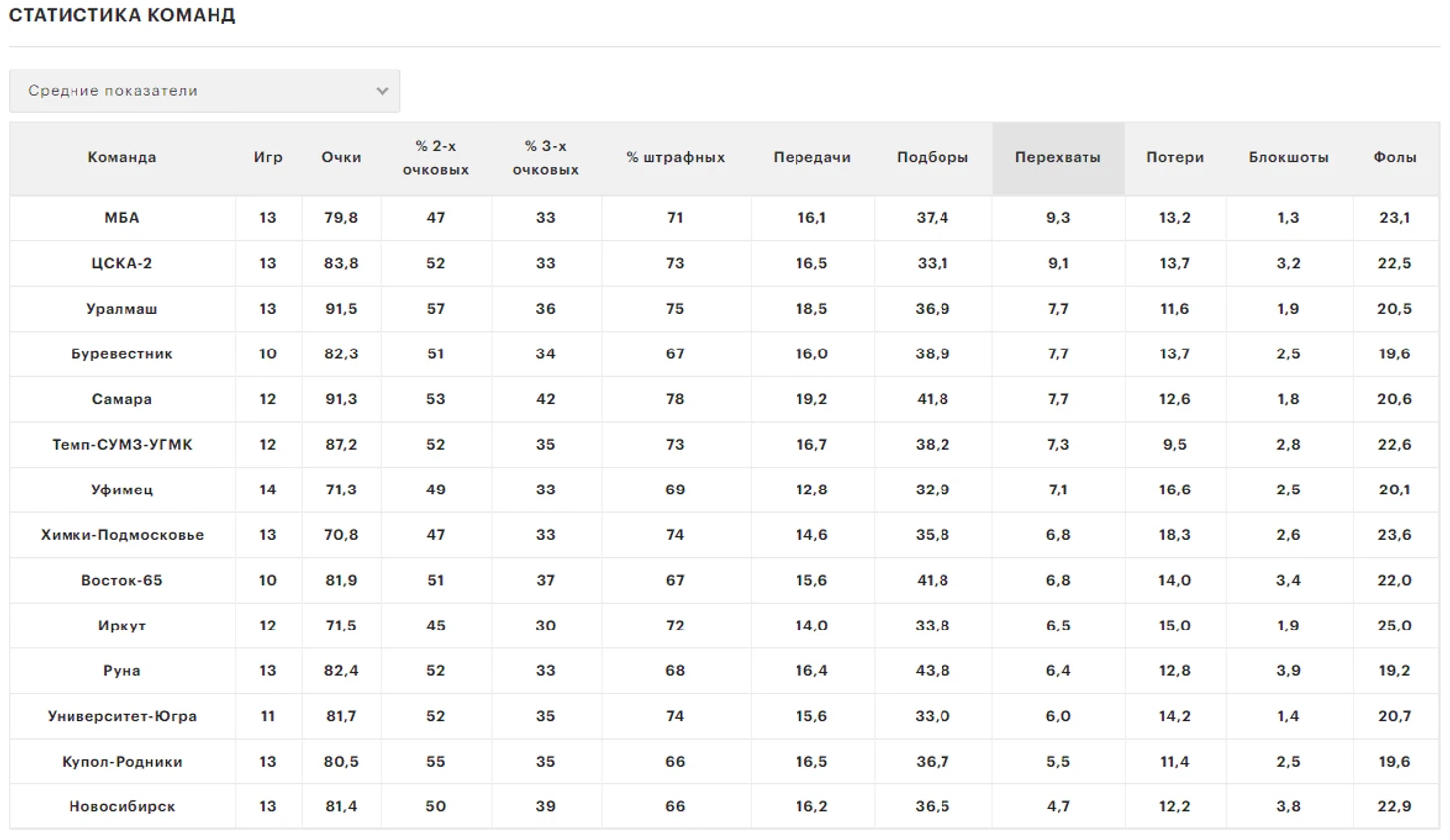This screenshot has width=1450, height=840.
Task: Click Руна rebounds value 43,8
Action: (x=933, y=671)
